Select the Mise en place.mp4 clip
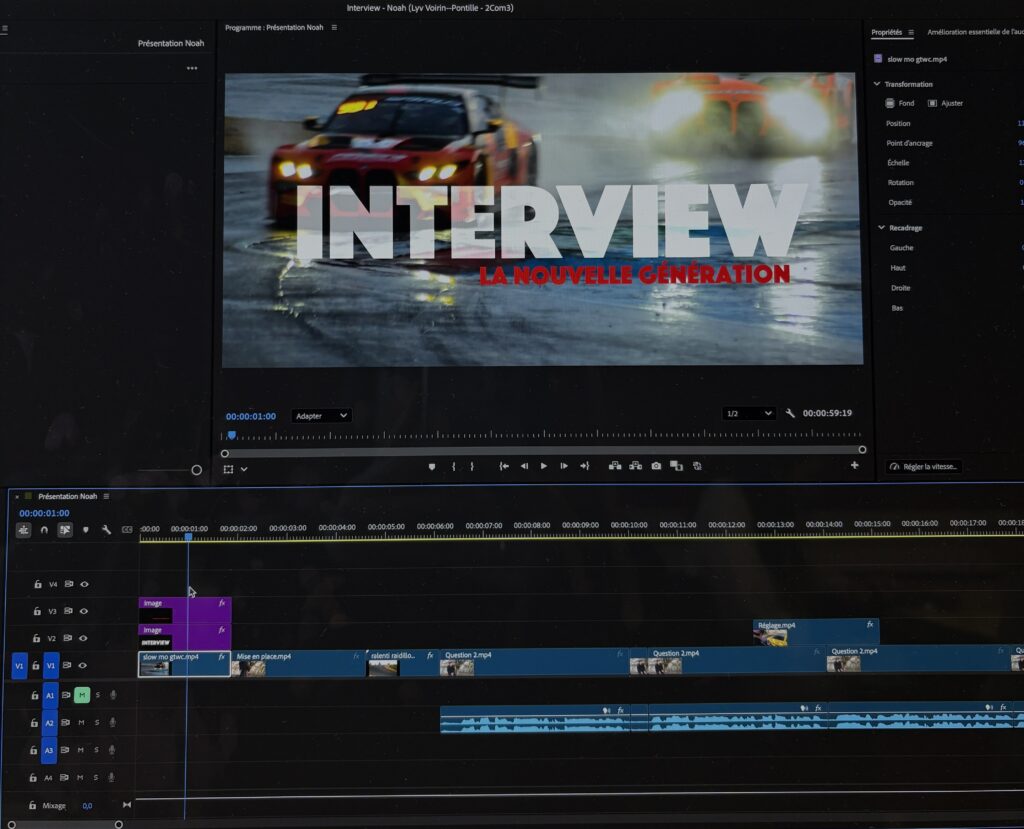The height and width of the screenshot is (829, 1024). [297, 663]
